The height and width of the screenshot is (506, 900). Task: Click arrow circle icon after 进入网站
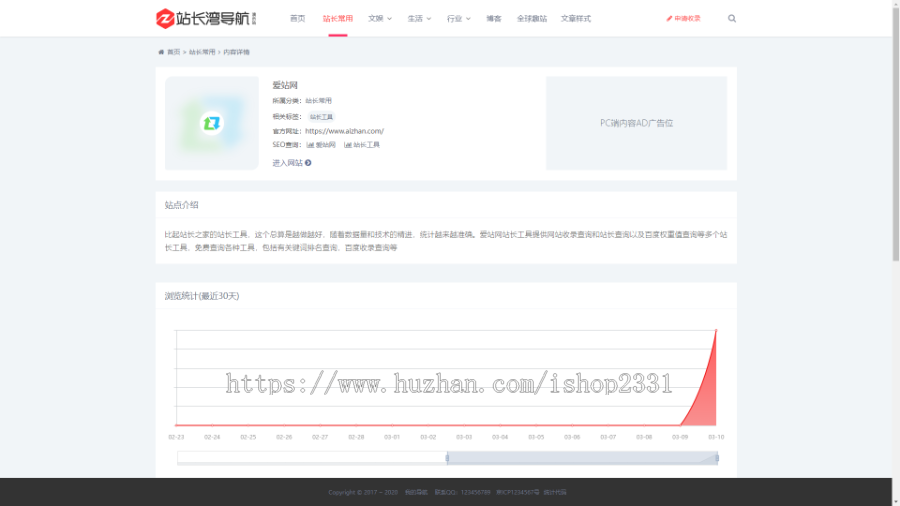(308, 163)
